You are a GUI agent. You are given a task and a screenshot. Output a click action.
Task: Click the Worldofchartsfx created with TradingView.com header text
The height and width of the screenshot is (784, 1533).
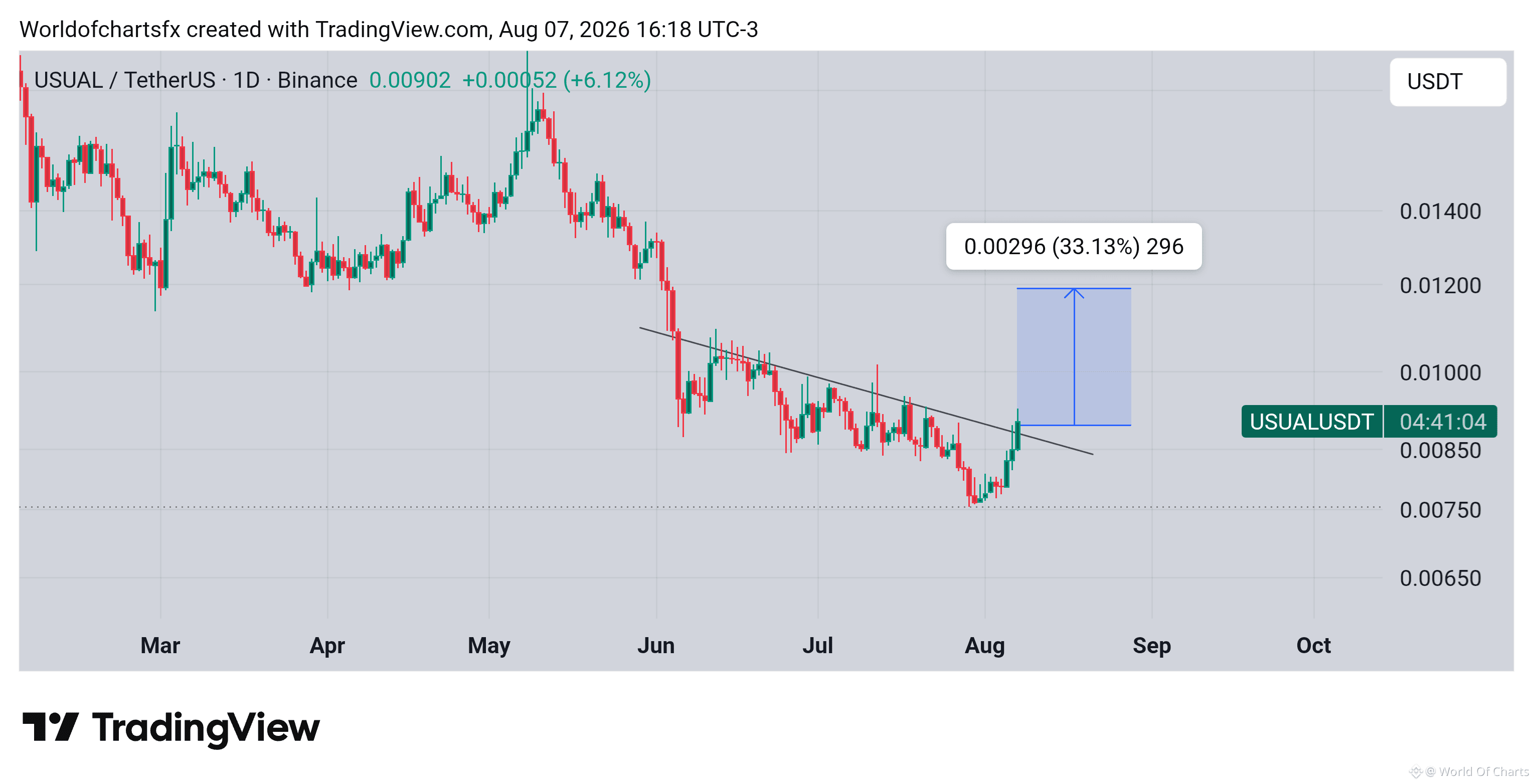389,29
